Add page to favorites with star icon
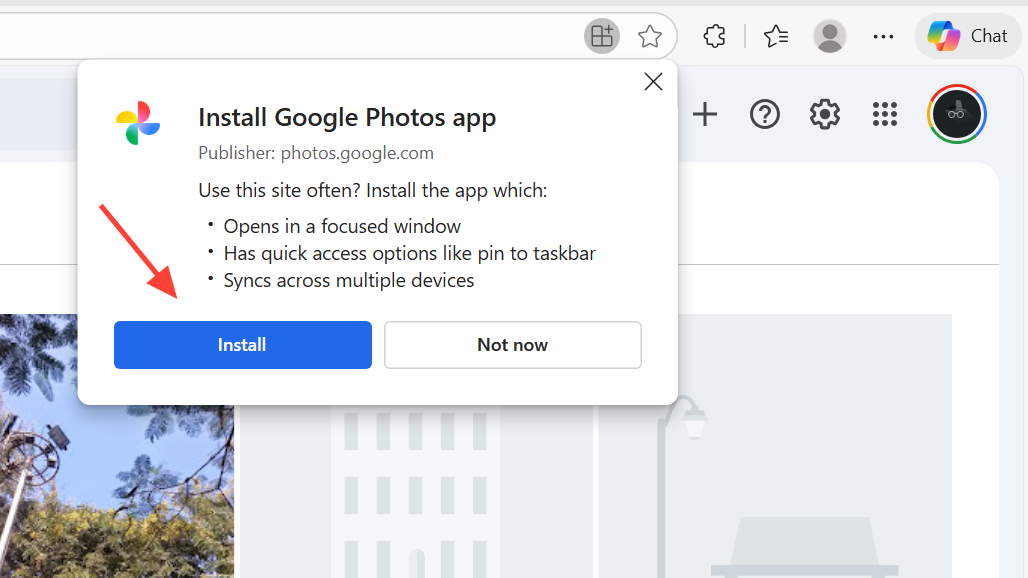The image size is (1028, 578). pos(650,37)
